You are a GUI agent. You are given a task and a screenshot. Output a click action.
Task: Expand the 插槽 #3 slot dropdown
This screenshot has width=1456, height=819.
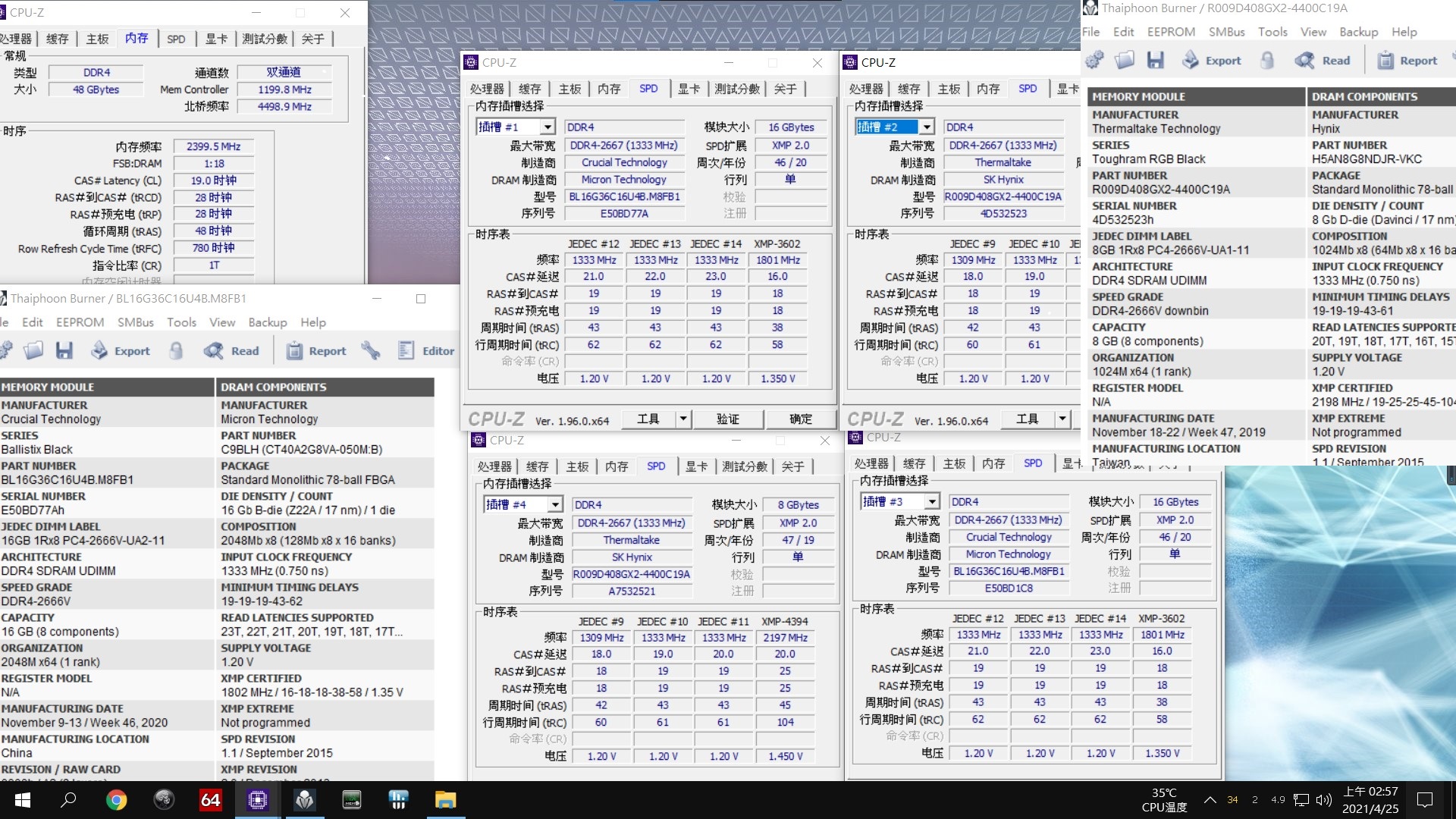pyautogui.click(x=932, y=501)
